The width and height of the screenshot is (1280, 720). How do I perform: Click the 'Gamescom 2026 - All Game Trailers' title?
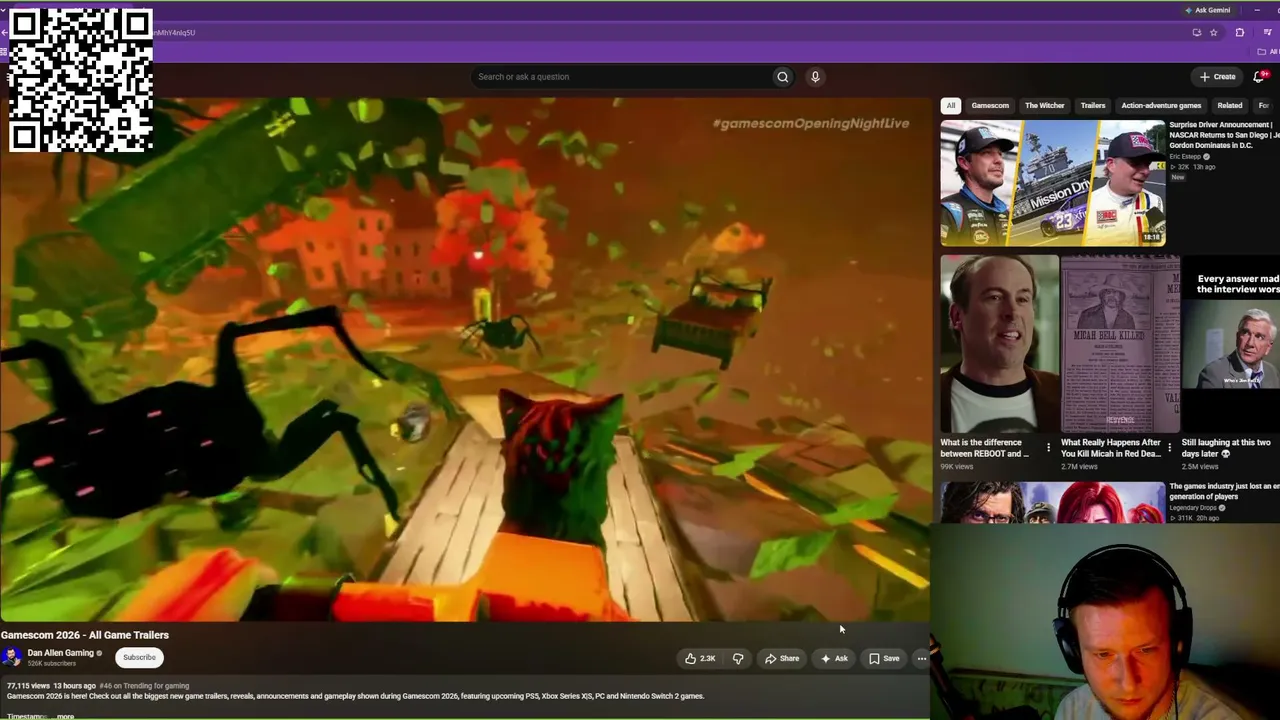click(x=85, y=635)
